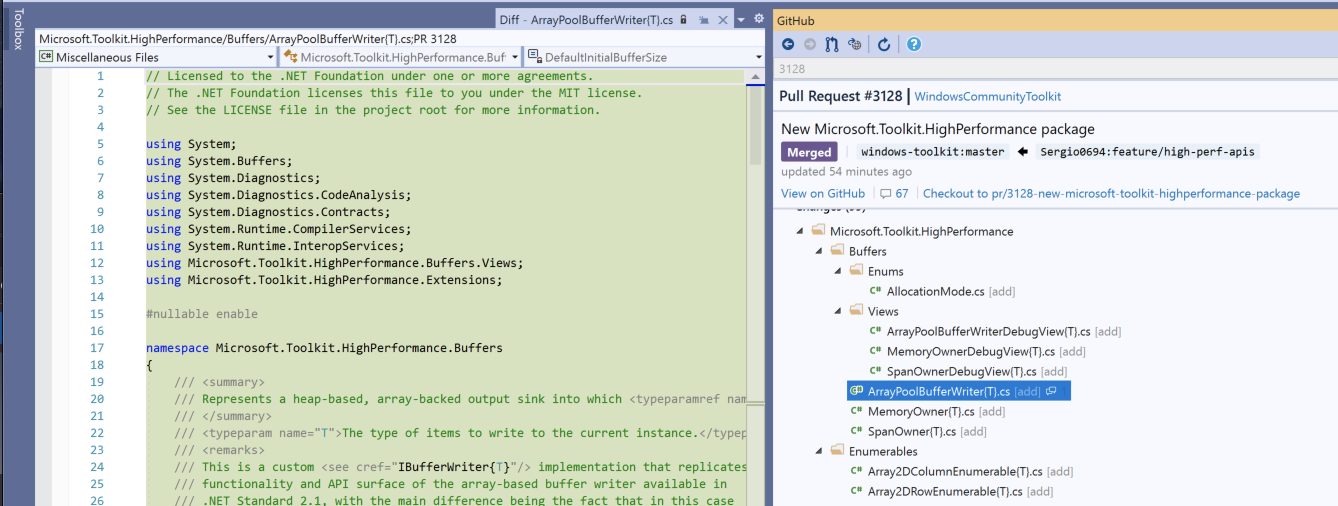
Task: Open SpanOwner{T}.cs in changes tree
Action: pyautogui.click(x=913, y=431)
